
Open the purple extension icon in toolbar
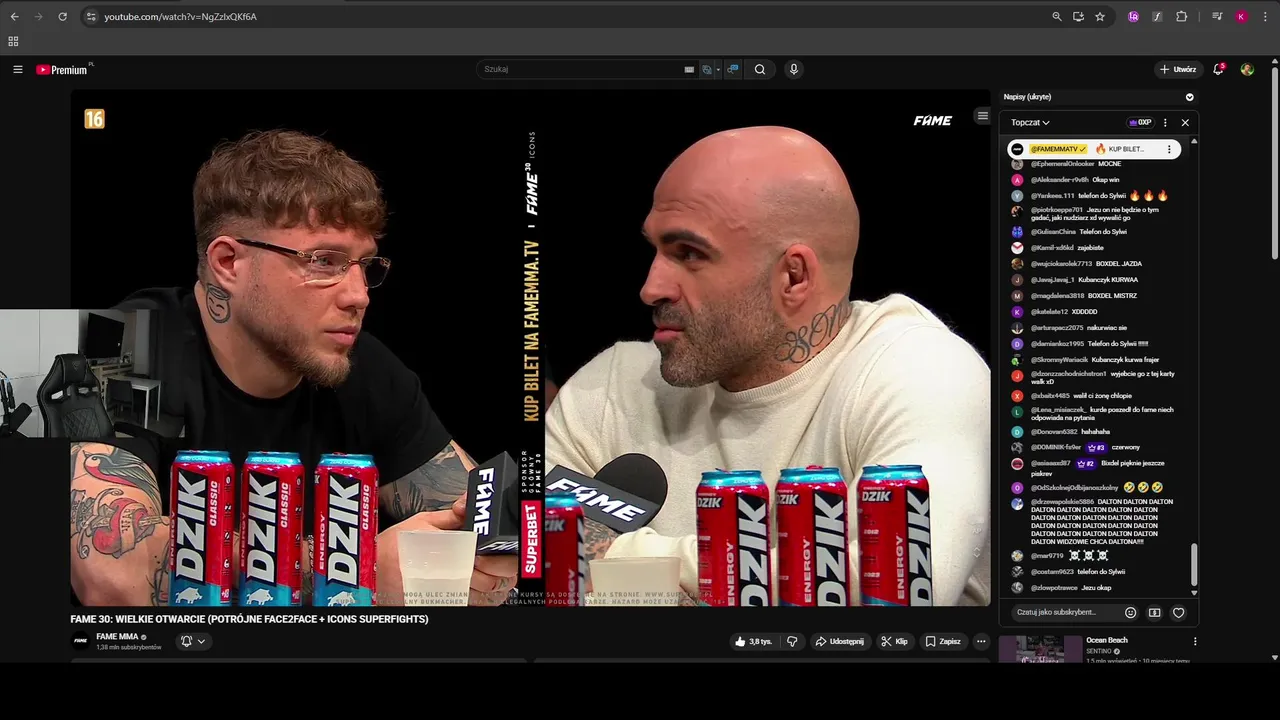pos(1133,17)
